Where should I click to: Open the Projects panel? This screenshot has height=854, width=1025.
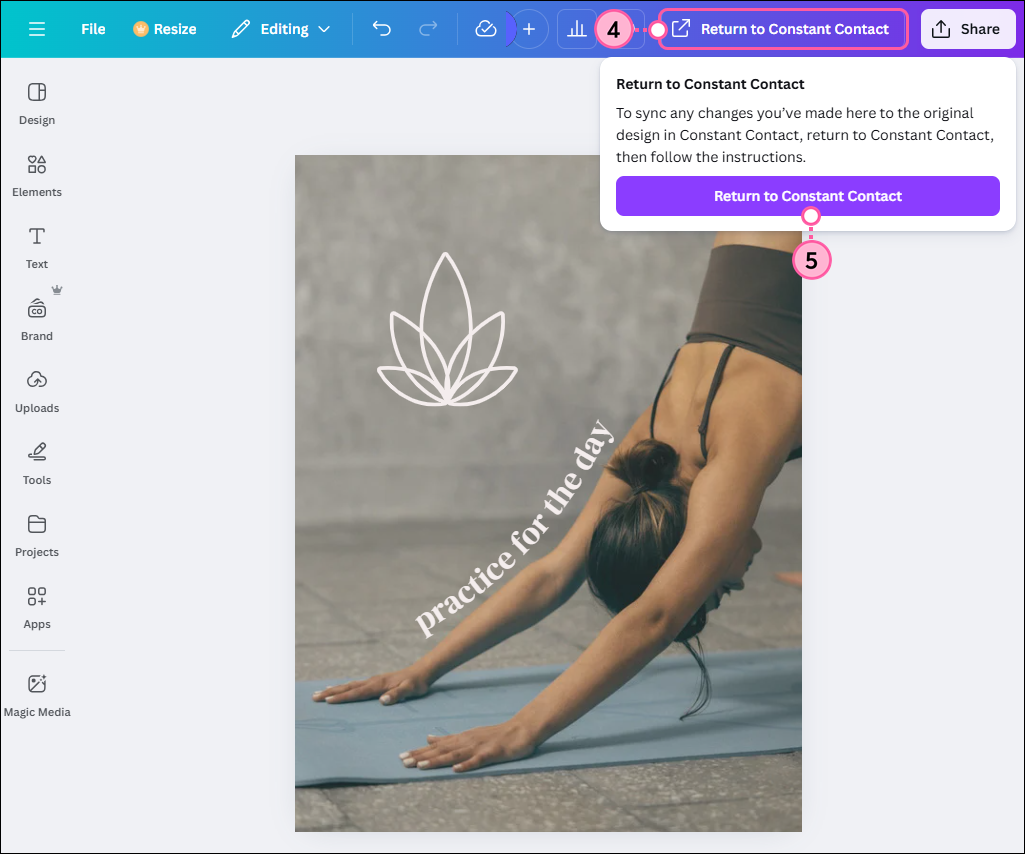click(36, 535)
